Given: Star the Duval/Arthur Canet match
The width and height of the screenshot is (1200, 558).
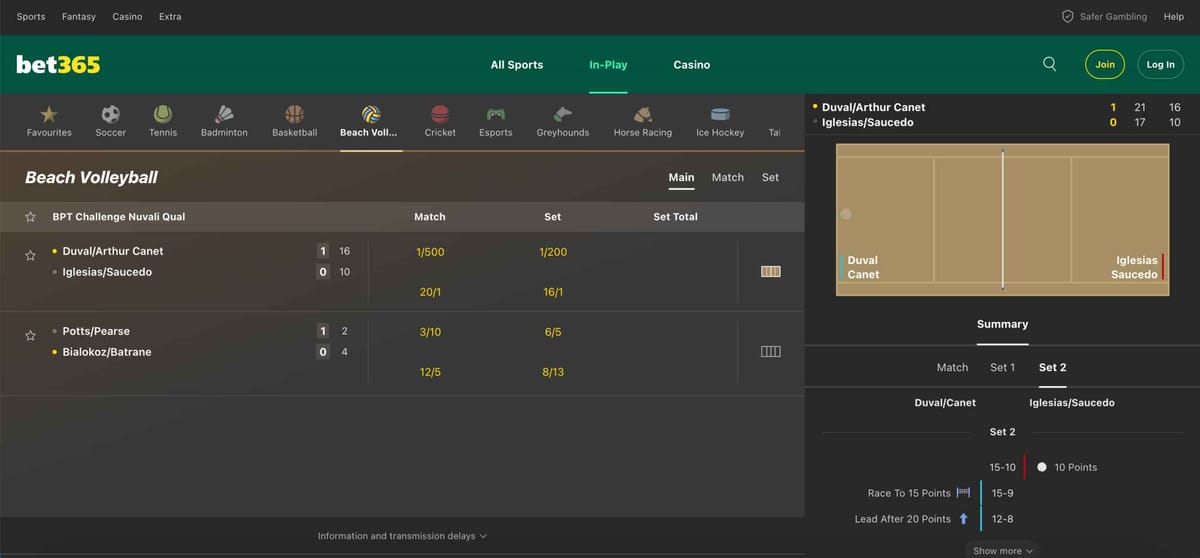Looking at the screenshot, I should pos(30,256).
